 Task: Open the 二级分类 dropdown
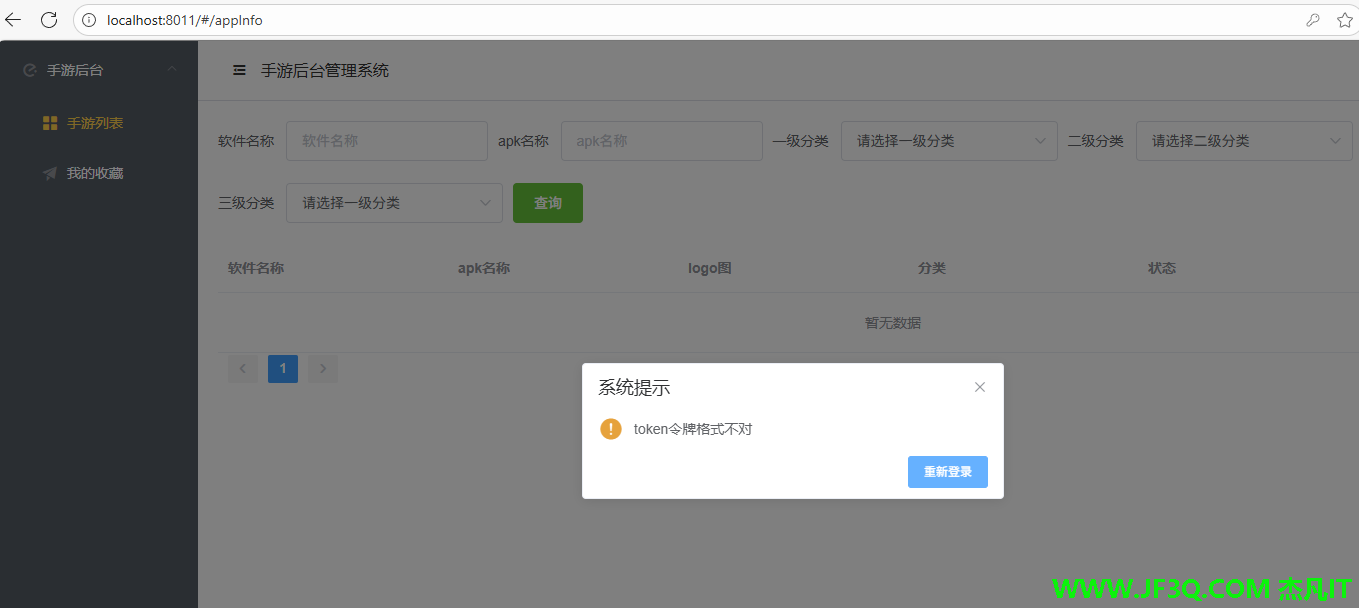coord(1243,141)
